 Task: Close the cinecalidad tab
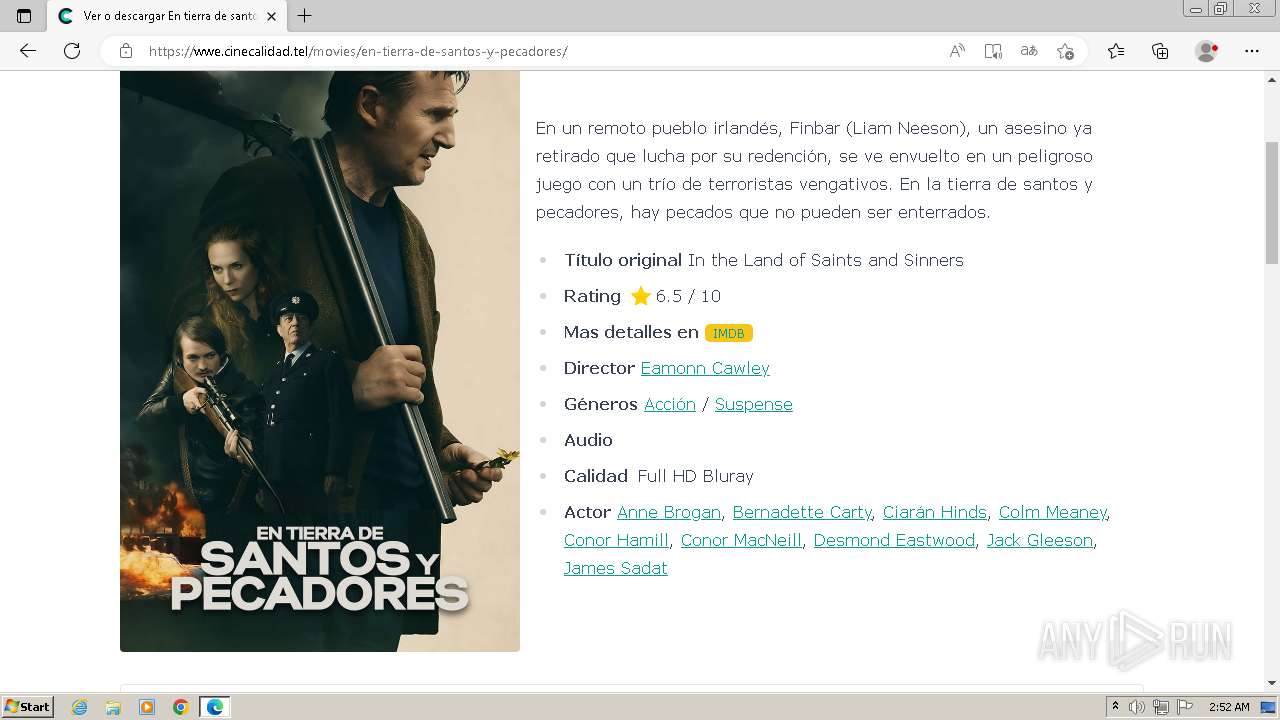pos(271,16)
